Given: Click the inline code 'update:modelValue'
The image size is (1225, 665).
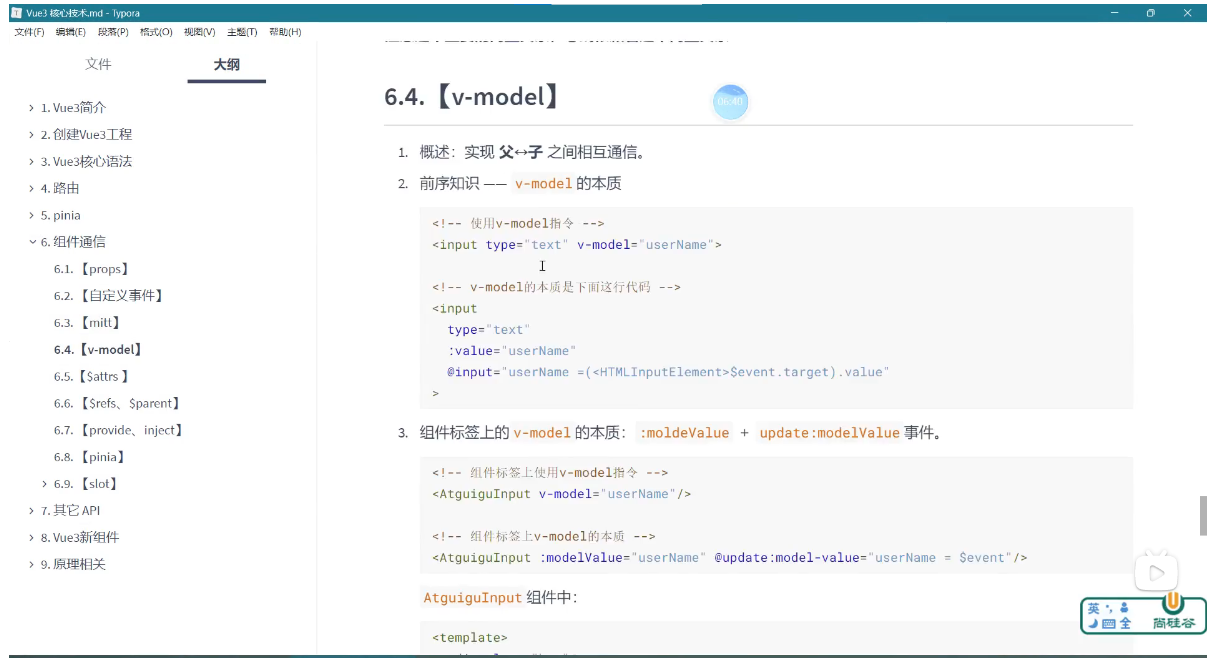Looking at the screenshot, I should point(829,433).
